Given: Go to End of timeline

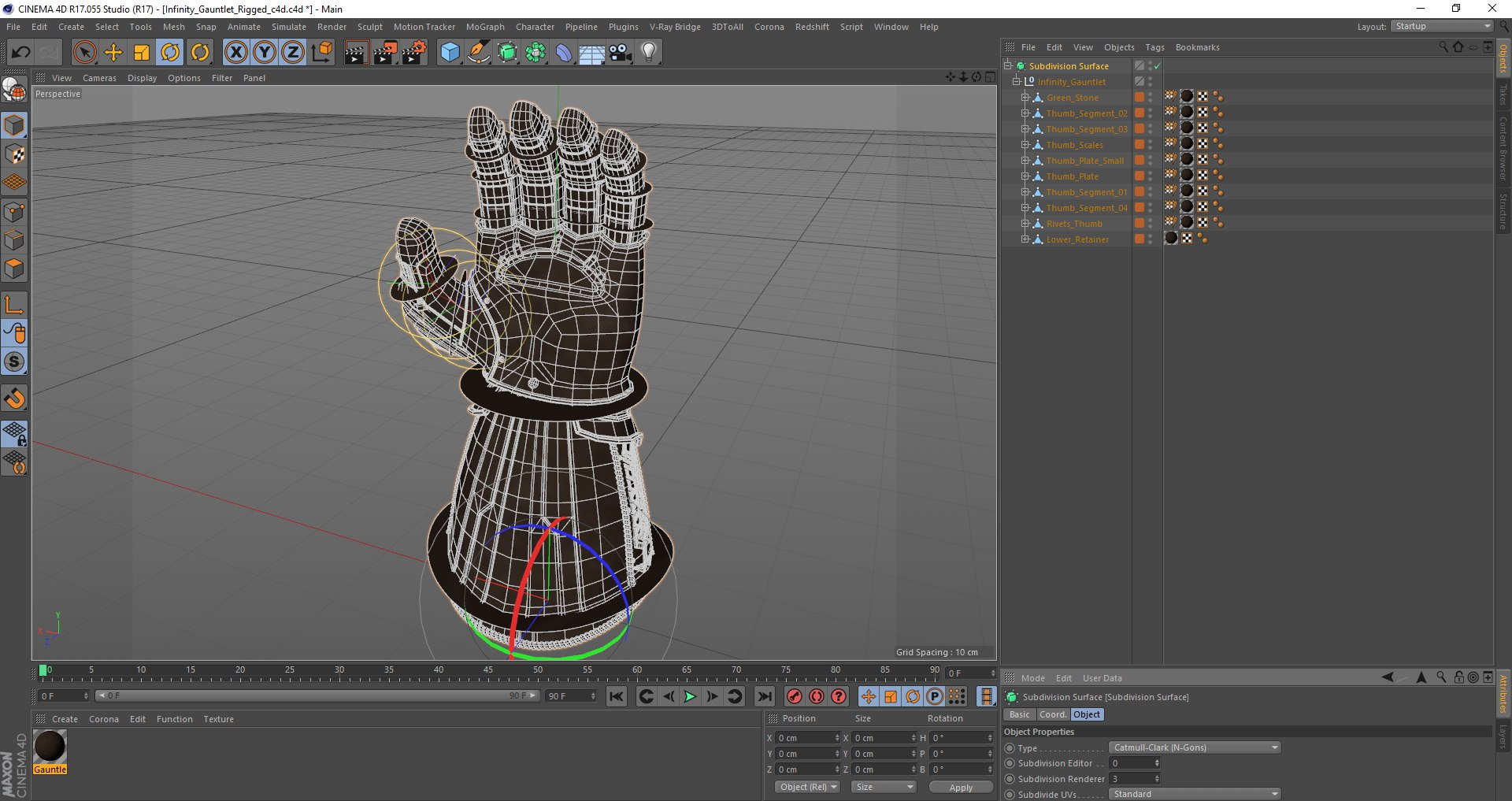Looking at the screenshot, I should [764, 696].
